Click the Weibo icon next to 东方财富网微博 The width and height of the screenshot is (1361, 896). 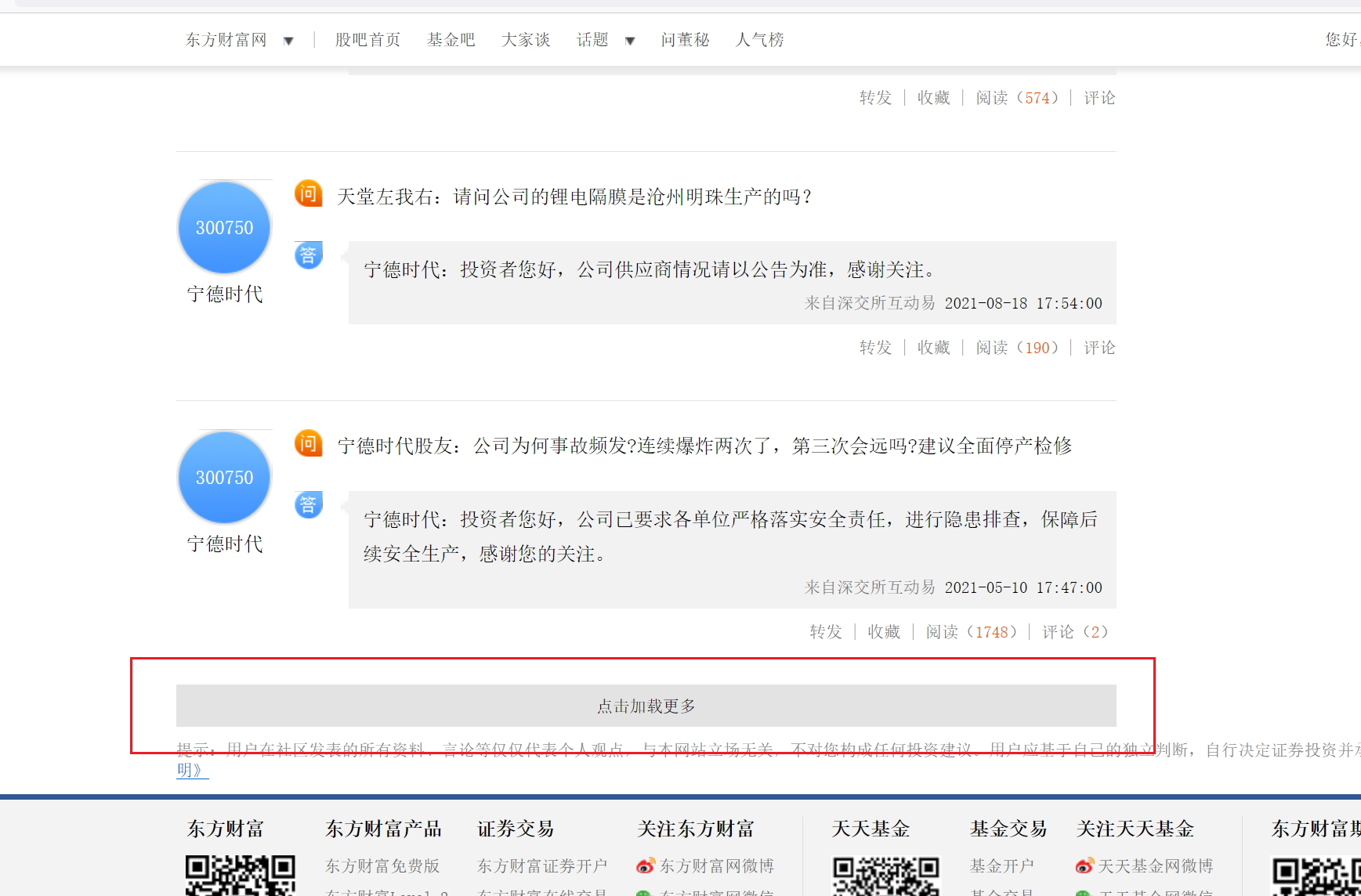(x=646, y=865)
